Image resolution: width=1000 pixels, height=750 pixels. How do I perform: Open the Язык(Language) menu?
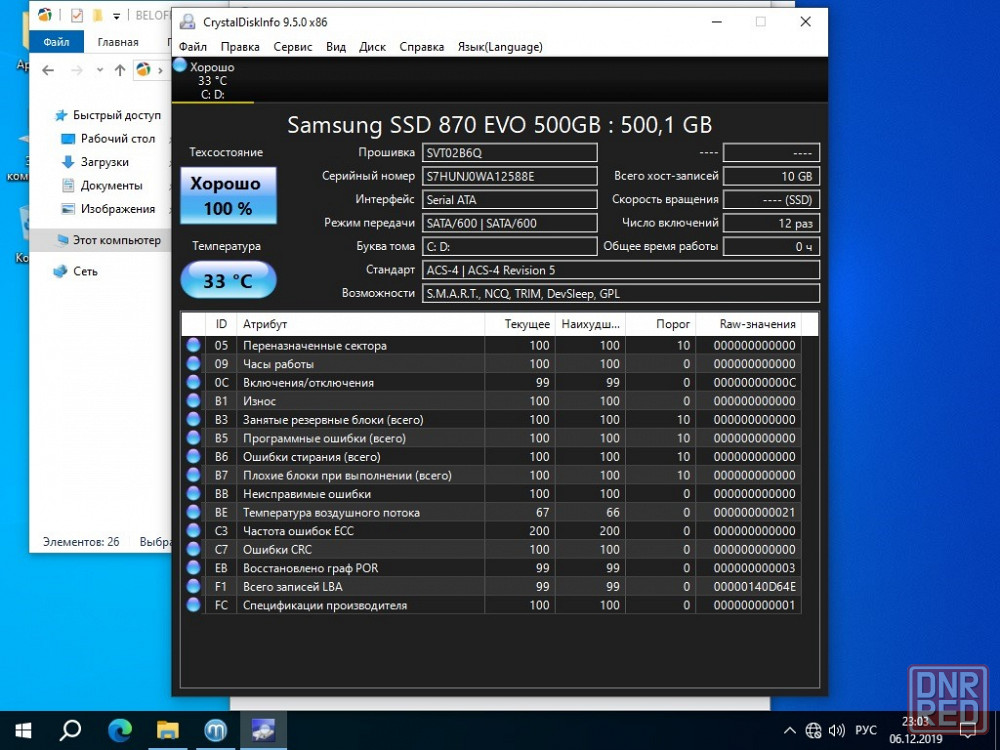tap(500, 47)
